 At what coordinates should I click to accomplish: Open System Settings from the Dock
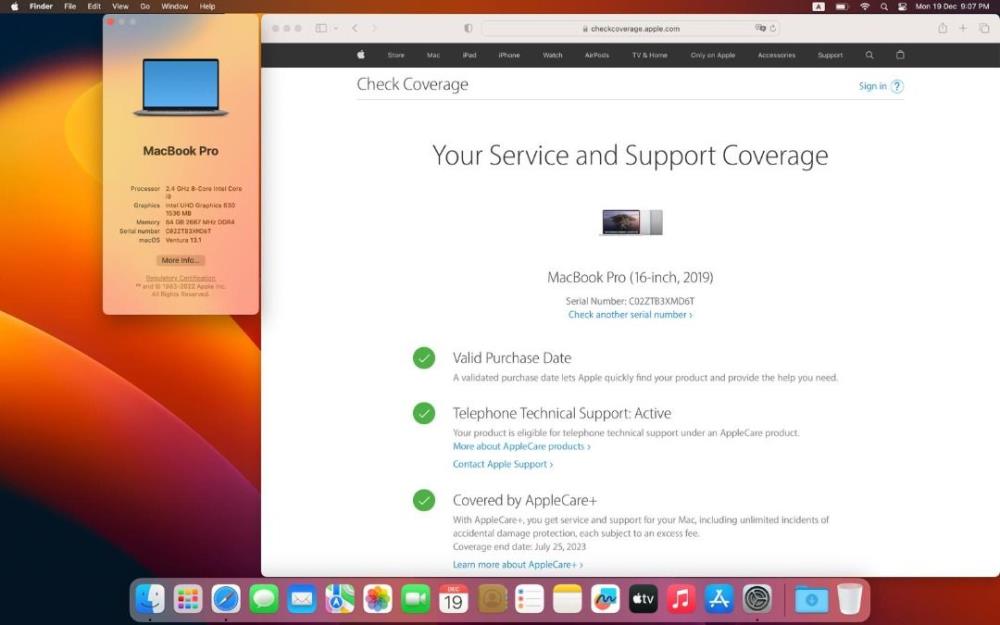[x=757, y=599]
